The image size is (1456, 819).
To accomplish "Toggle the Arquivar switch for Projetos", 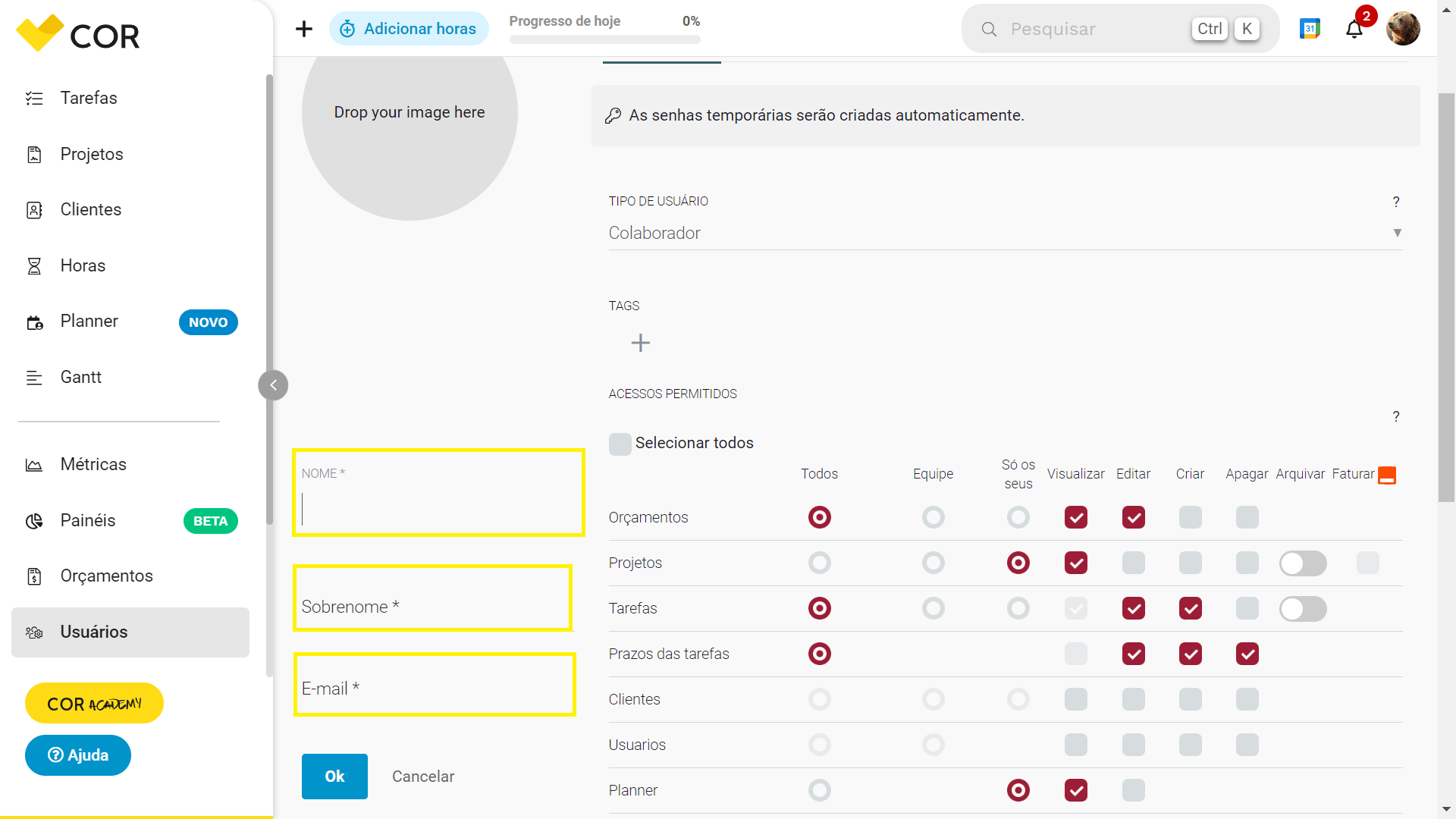I will 1303,563.
